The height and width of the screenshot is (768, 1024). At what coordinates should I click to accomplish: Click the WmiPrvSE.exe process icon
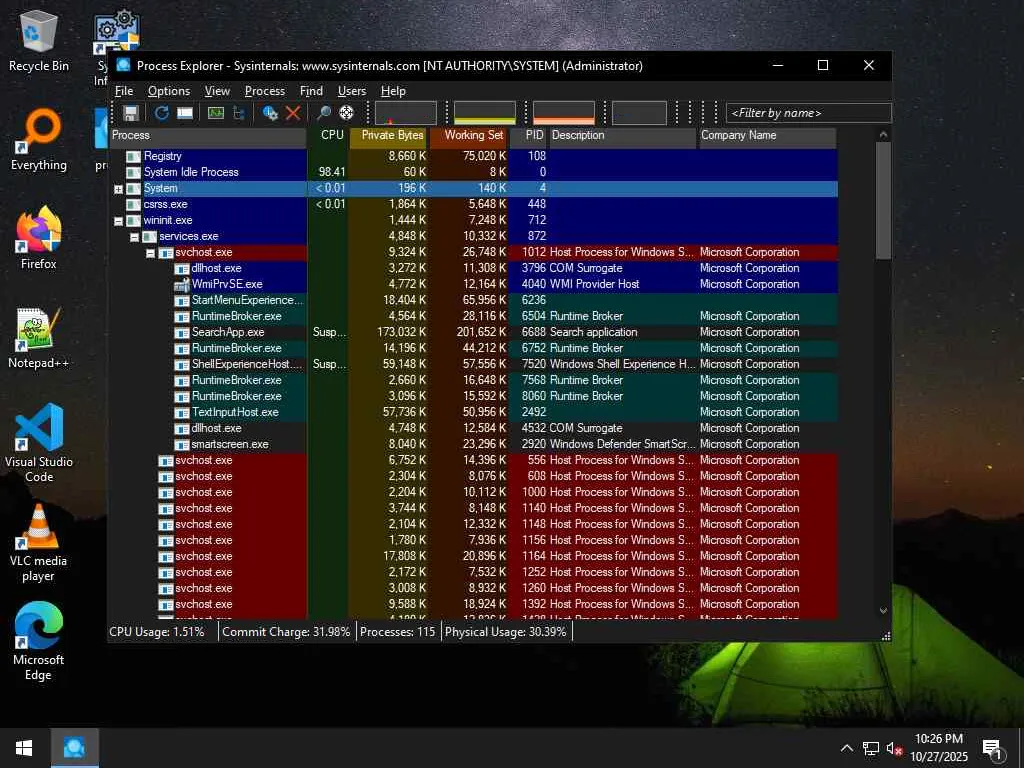[x=182, y=284]
